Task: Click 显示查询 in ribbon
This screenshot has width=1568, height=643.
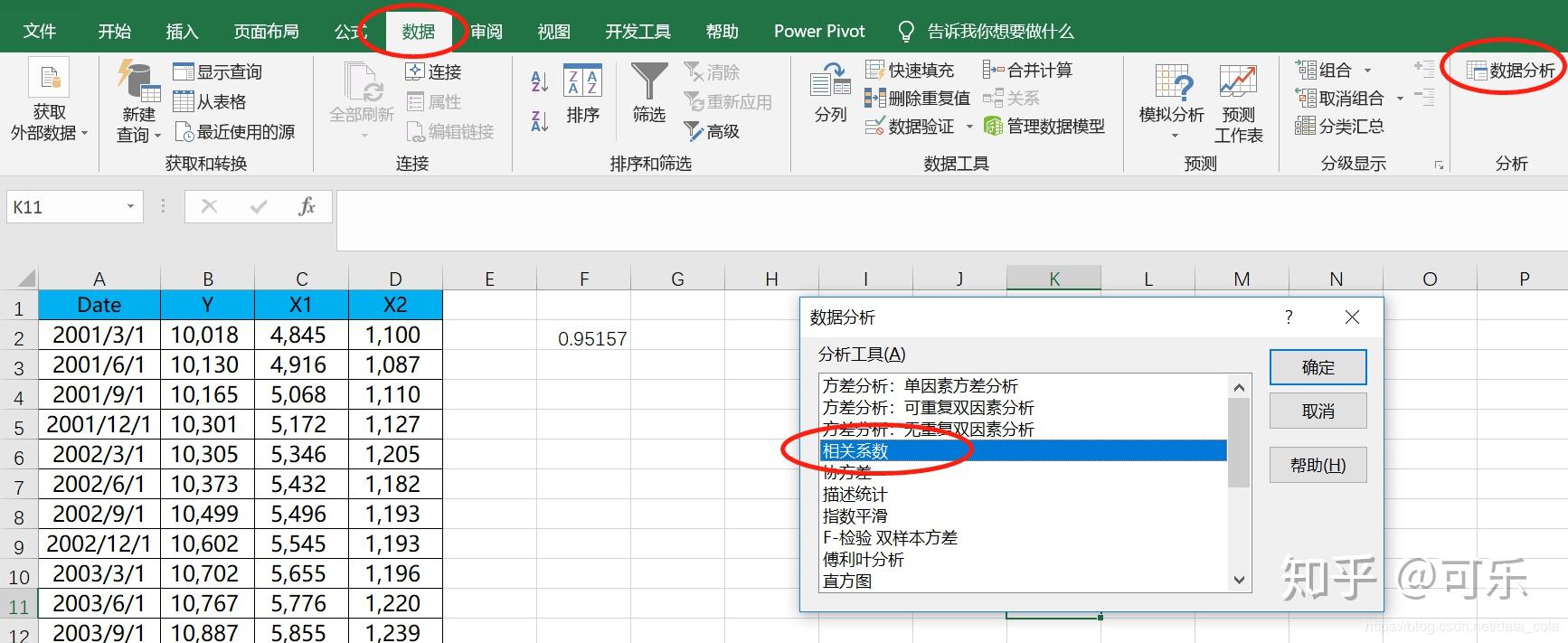Action: click(217, 71)
